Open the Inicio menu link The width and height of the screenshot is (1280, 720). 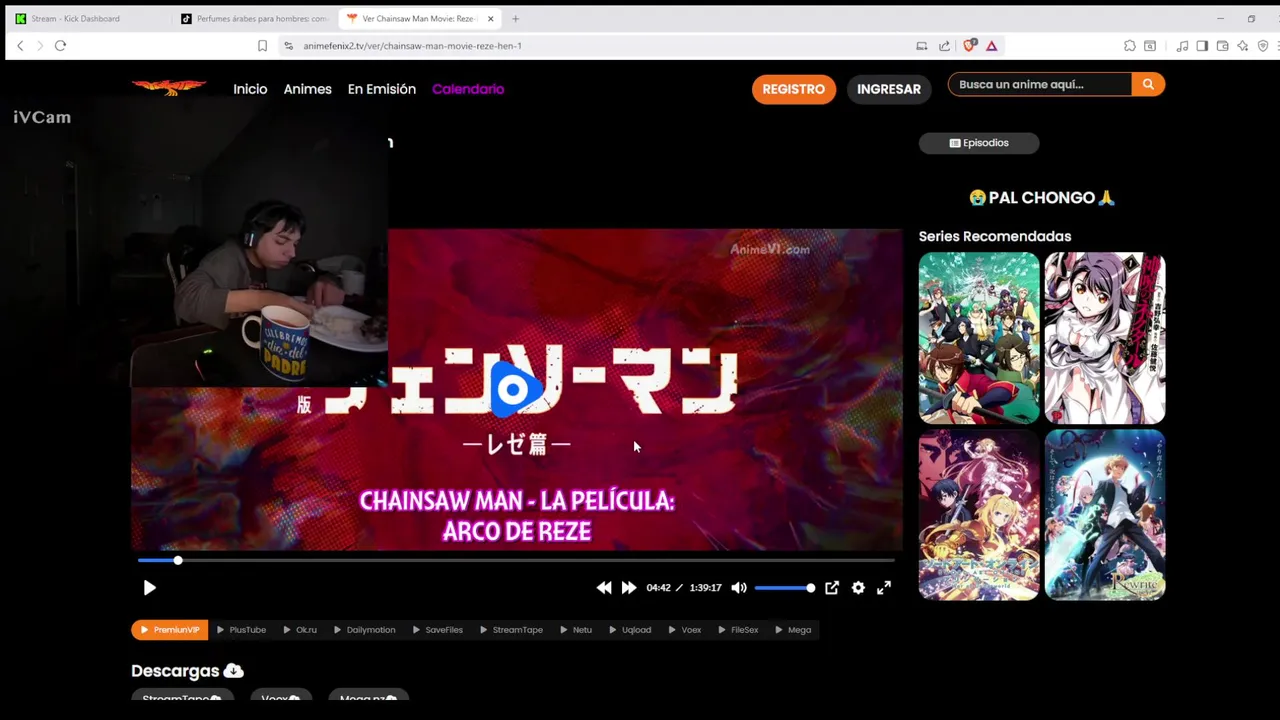pos(250,89)
